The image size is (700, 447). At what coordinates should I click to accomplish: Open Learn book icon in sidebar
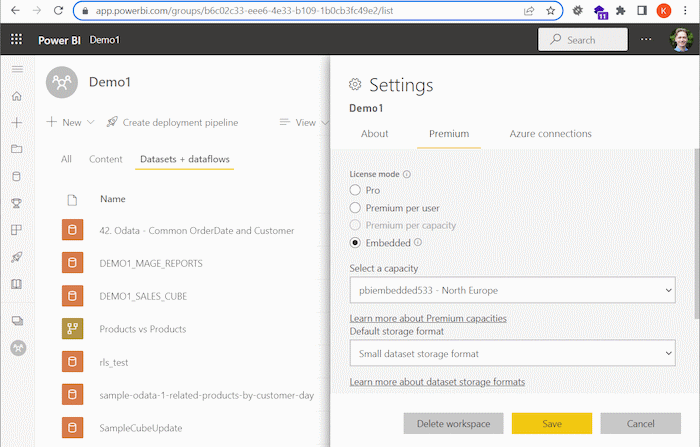pos(17,284)
